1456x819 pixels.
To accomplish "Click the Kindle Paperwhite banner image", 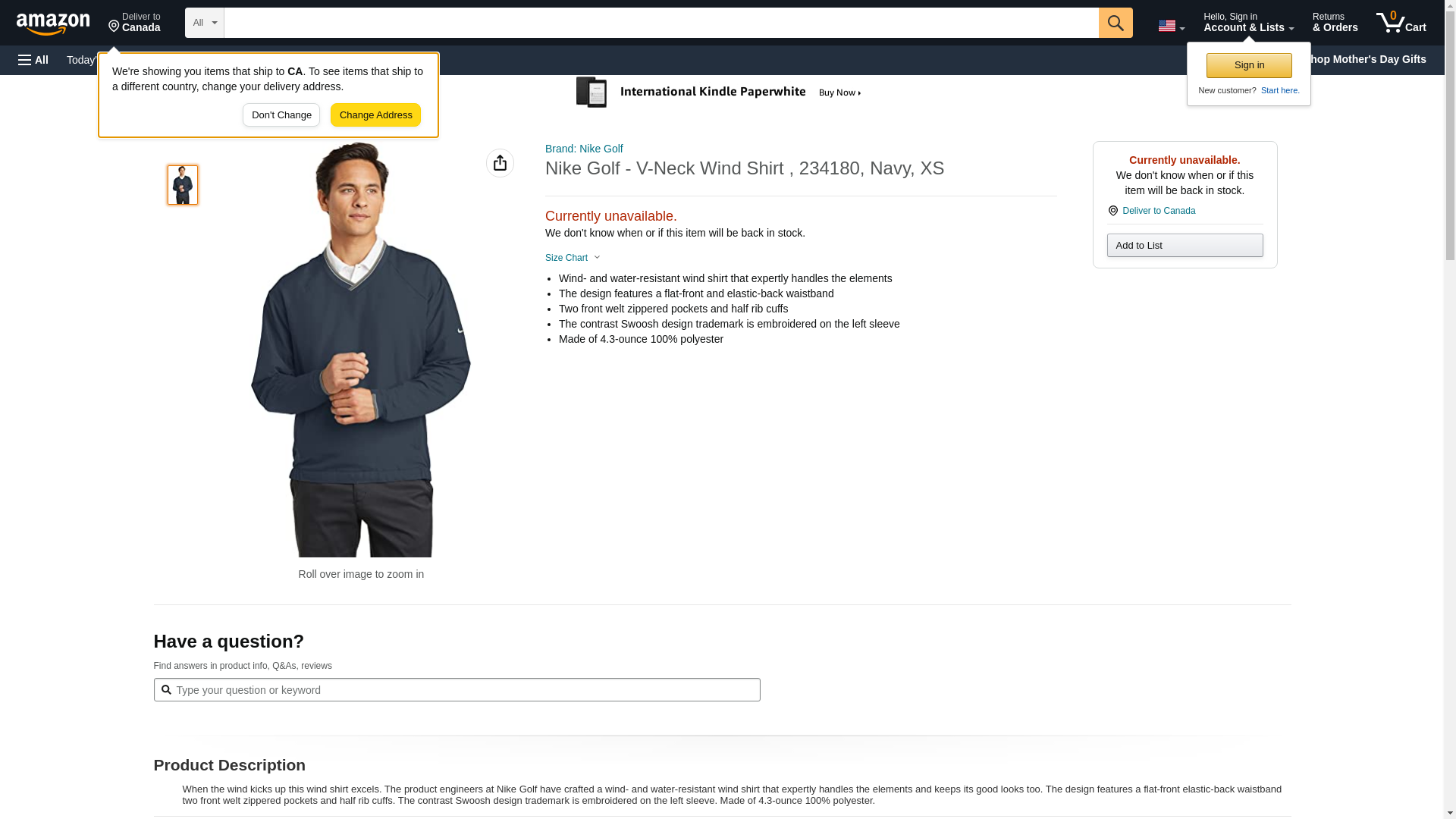I will (x=719, y=93).
